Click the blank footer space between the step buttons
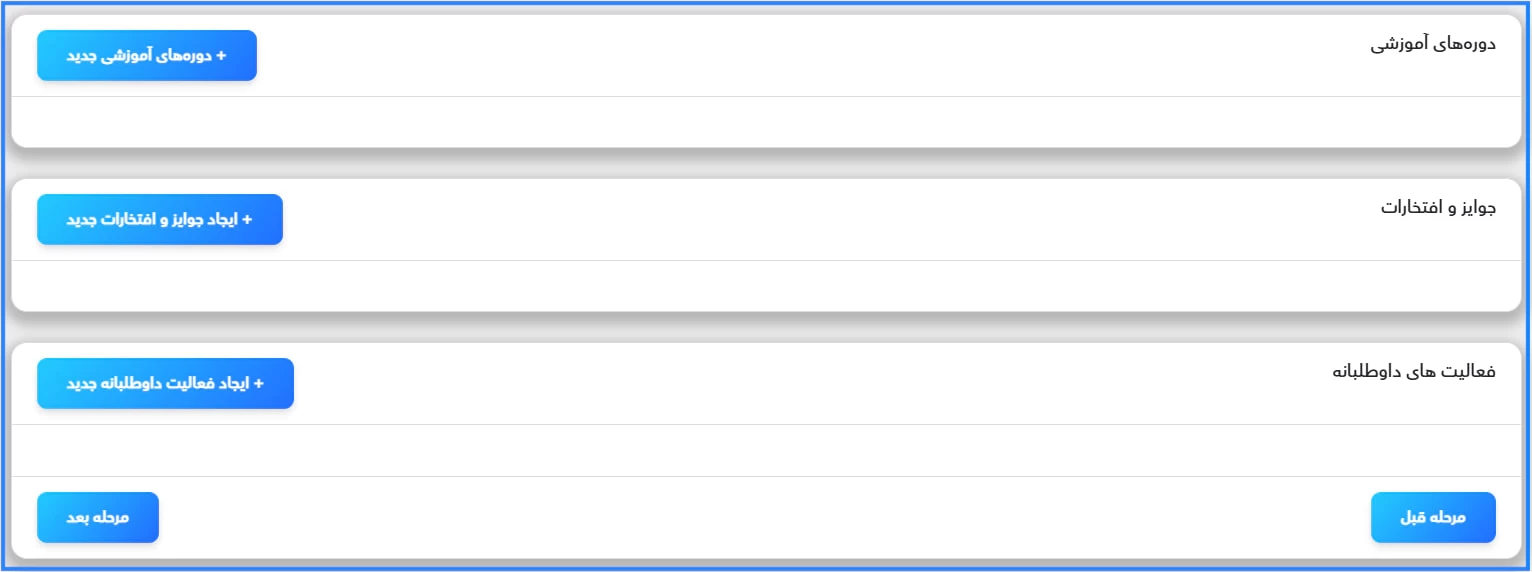Screen dimensions: 1532x572 point(765,518)
